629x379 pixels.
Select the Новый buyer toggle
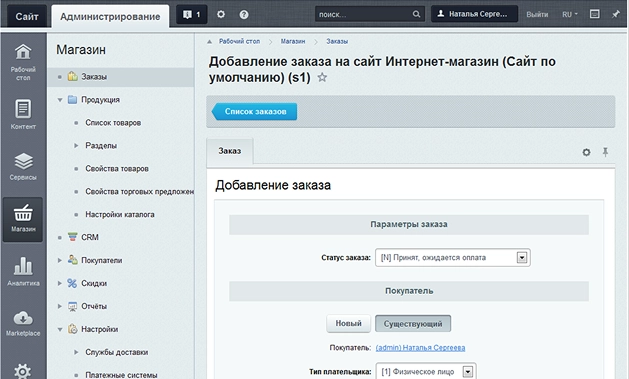tap(348, 323)
